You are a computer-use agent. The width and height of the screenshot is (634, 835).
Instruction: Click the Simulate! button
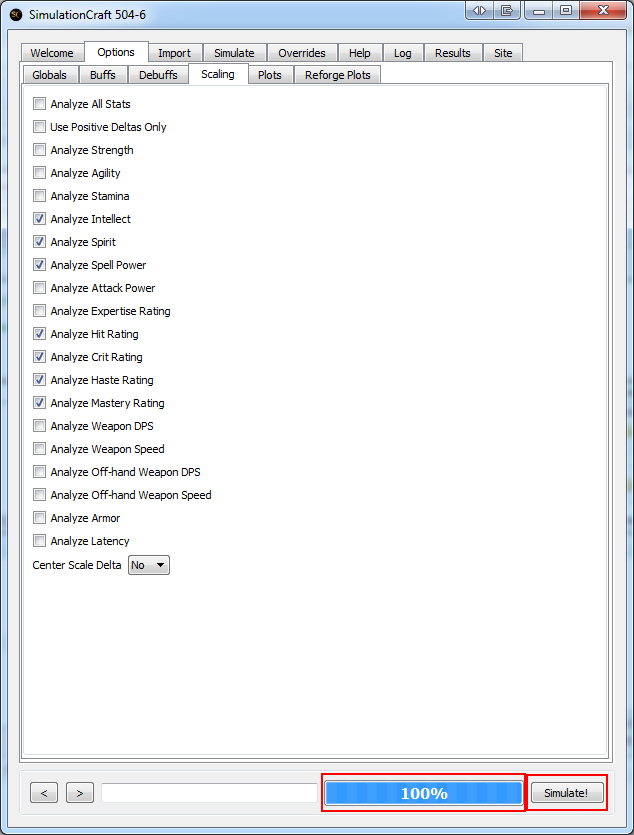click(x=567, y=793)
